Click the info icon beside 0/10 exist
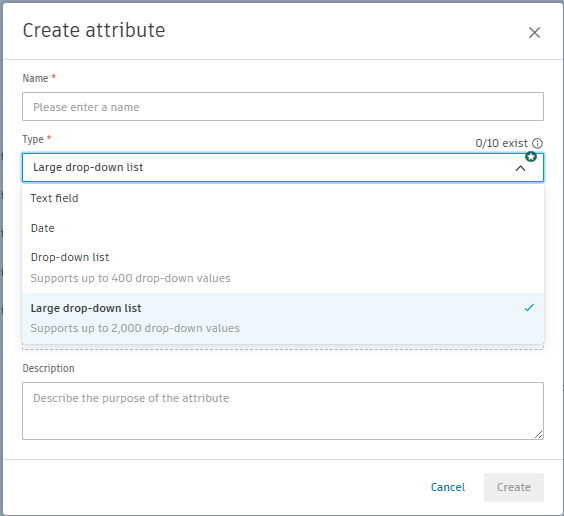 tap(537, 143)
